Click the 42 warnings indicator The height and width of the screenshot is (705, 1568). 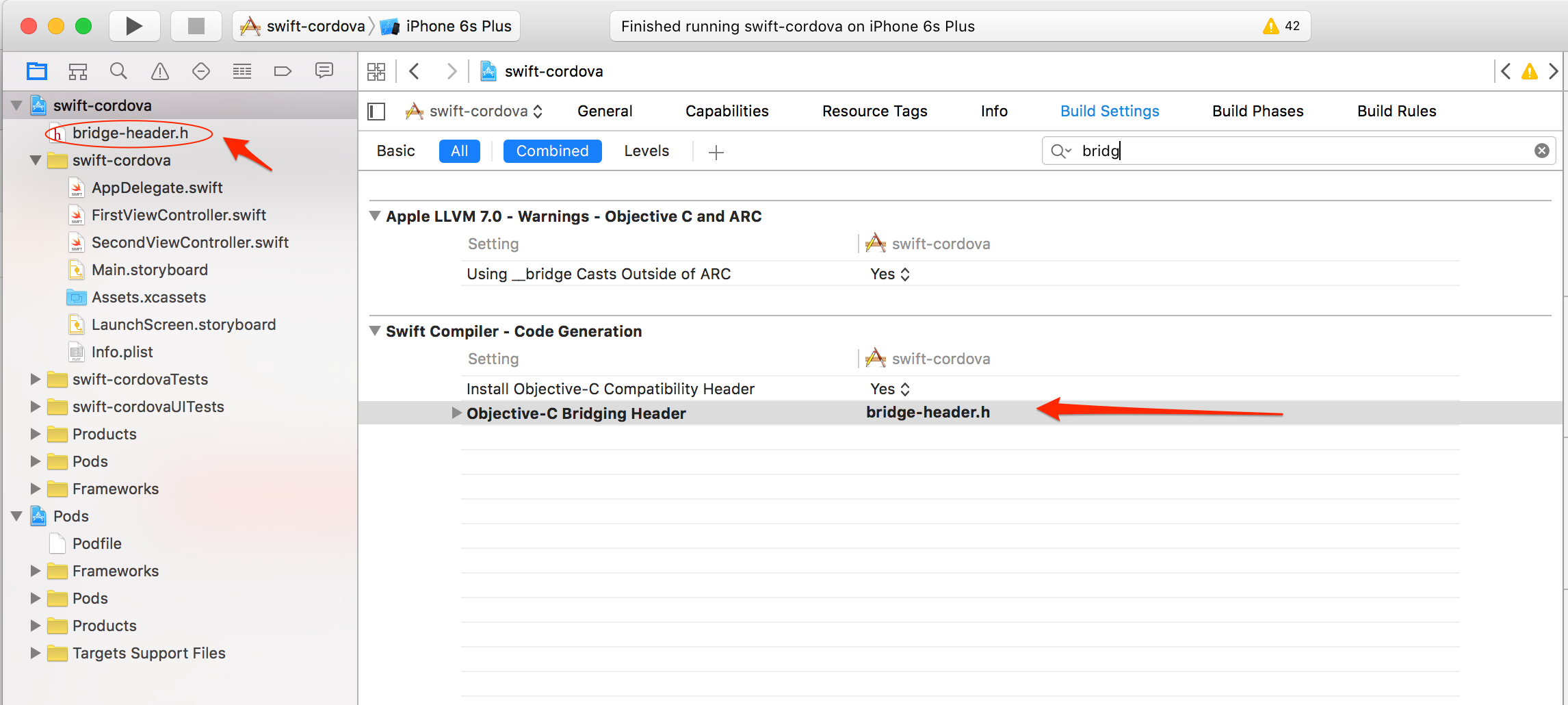click(1281, 26)
